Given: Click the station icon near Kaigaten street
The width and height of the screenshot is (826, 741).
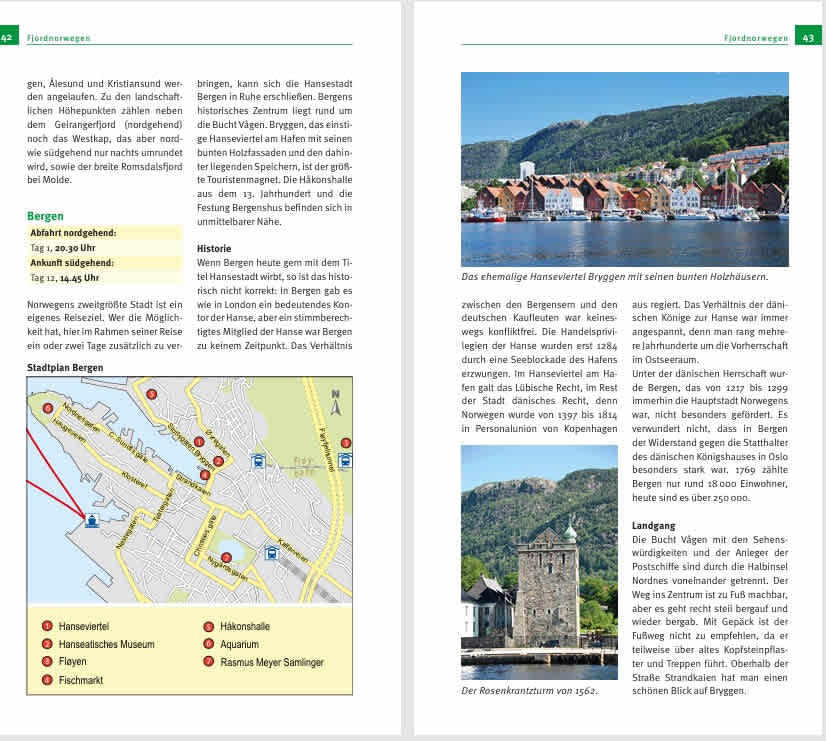Looking at the screenshot, I should click(x=271, y=552).
